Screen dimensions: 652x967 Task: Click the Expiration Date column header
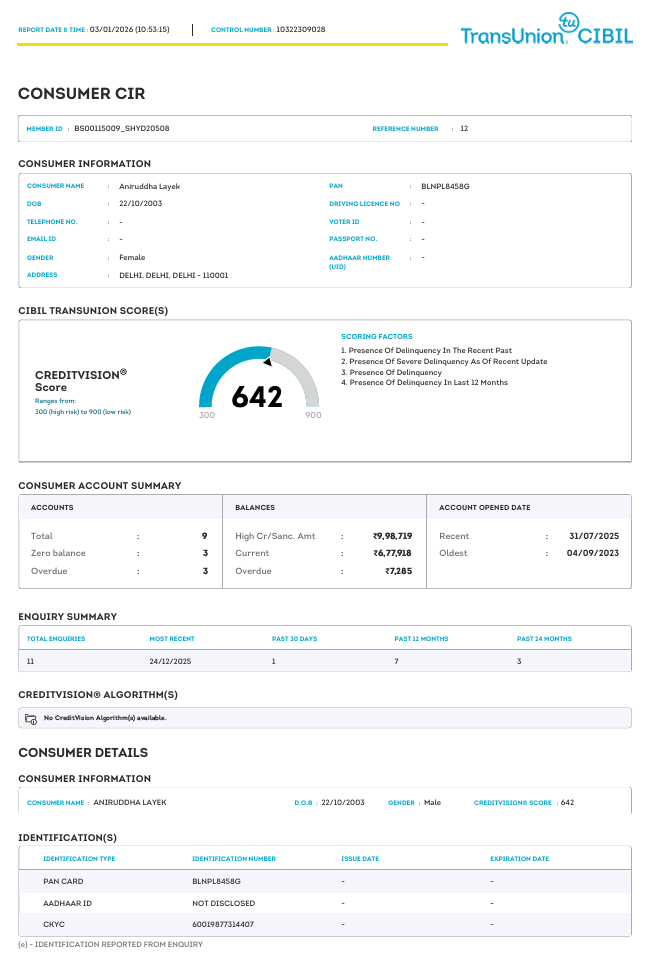coord(519,859)
